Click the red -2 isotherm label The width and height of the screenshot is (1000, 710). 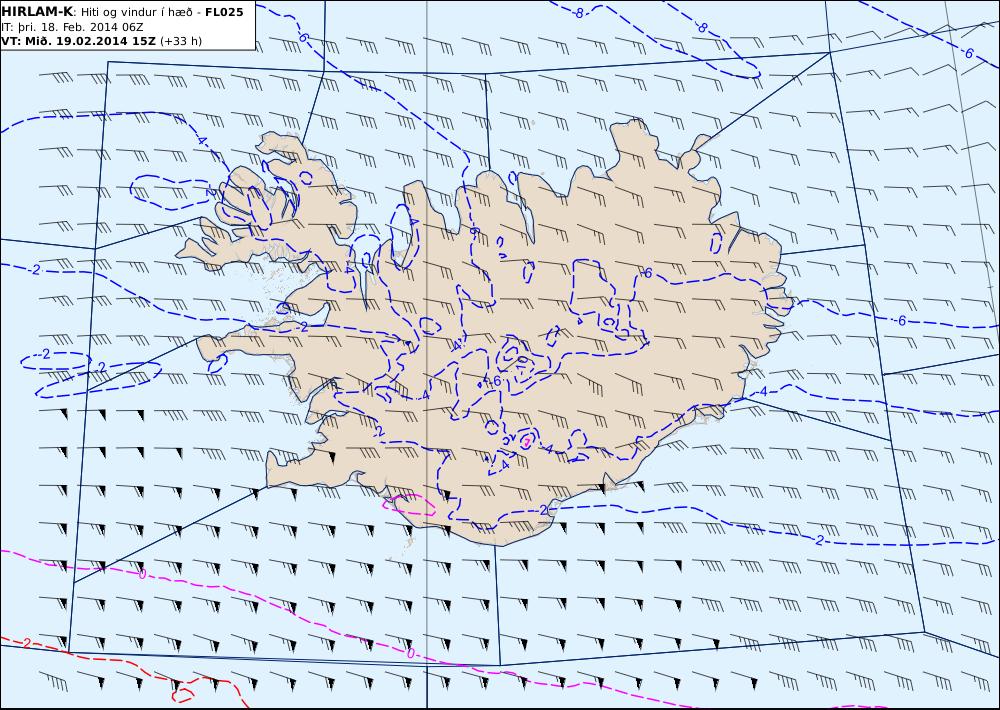[x=26, y=644]
